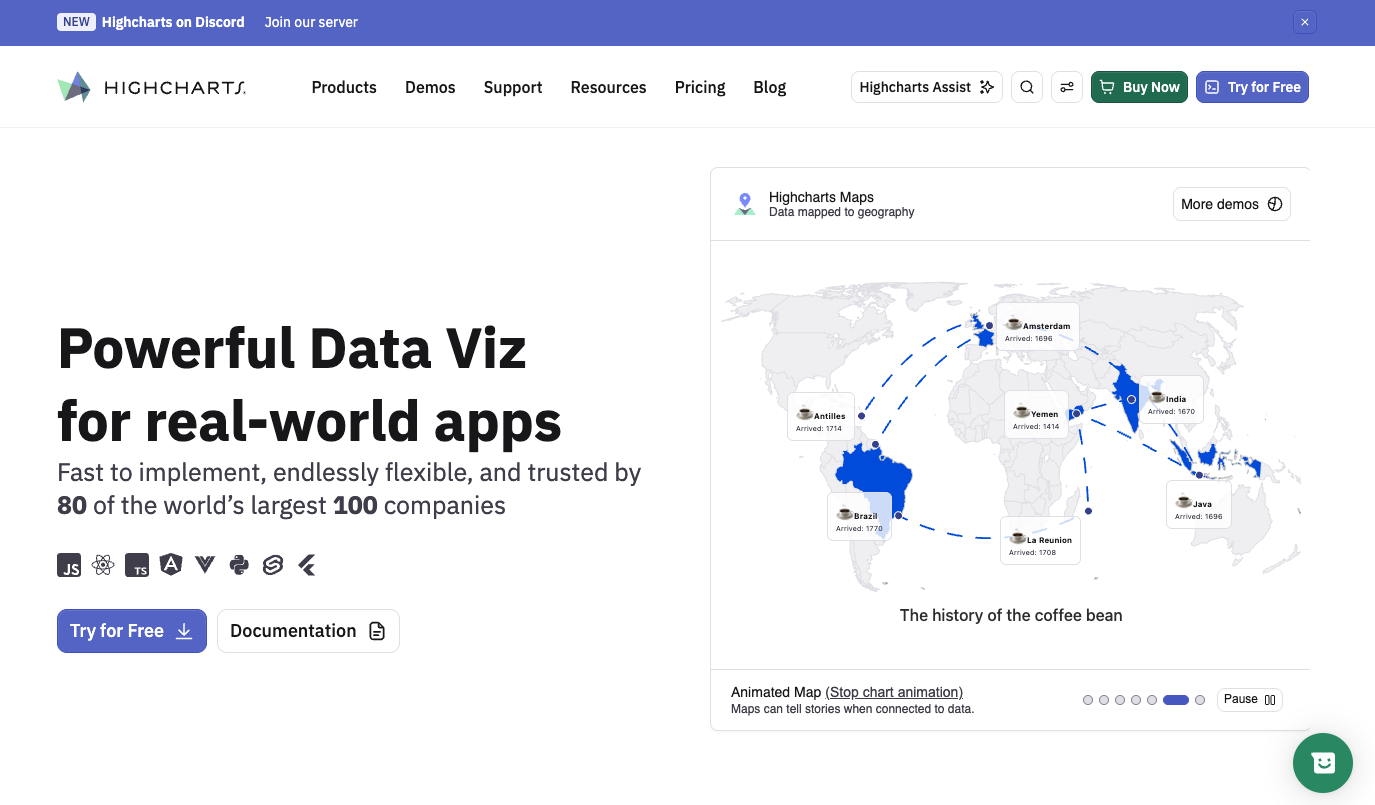Click the TypeScript framework icon
This screenshot has height=805, width=1375.
(x=137, y=565)
